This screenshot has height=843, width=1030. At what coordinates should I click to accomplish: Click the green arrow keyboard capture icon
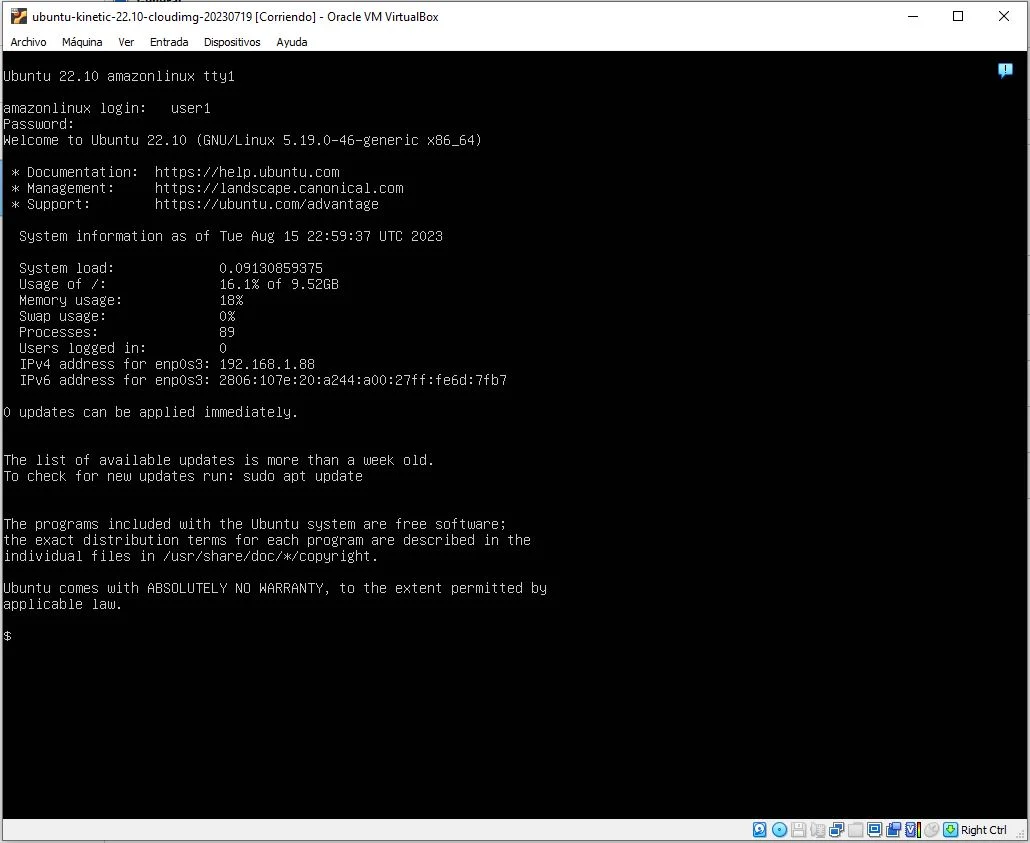point(951,830)
